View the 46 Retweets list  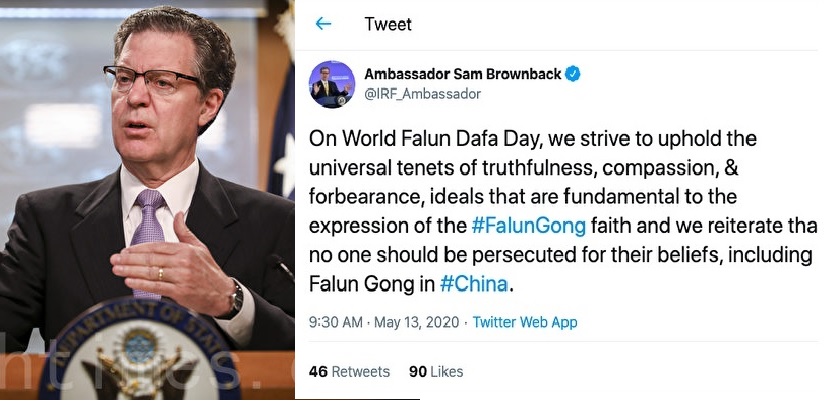349,371
